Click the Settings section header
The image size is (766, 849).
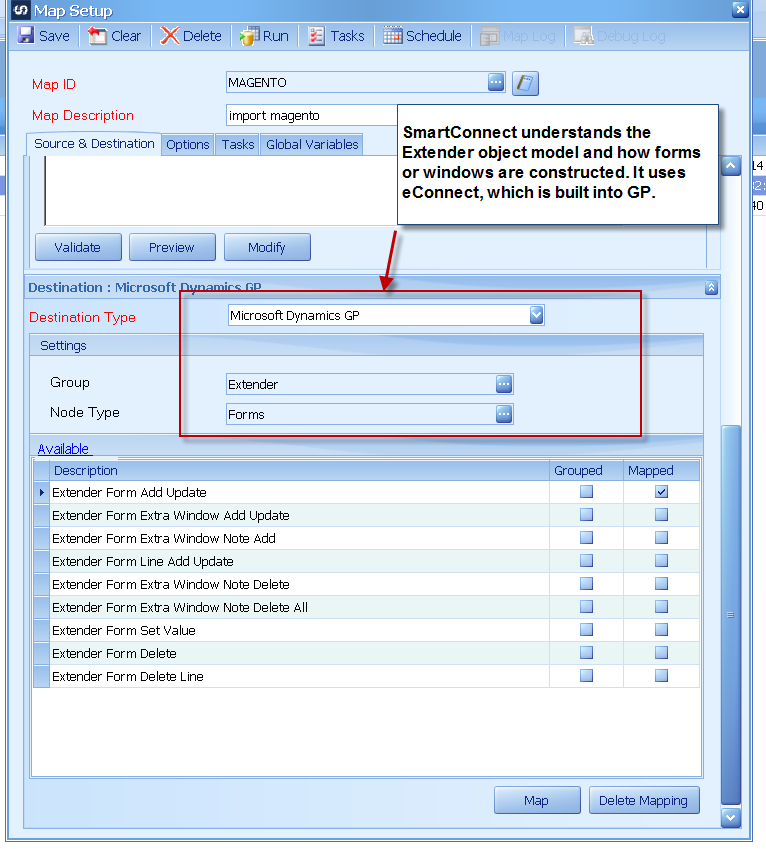coord(366,345)
